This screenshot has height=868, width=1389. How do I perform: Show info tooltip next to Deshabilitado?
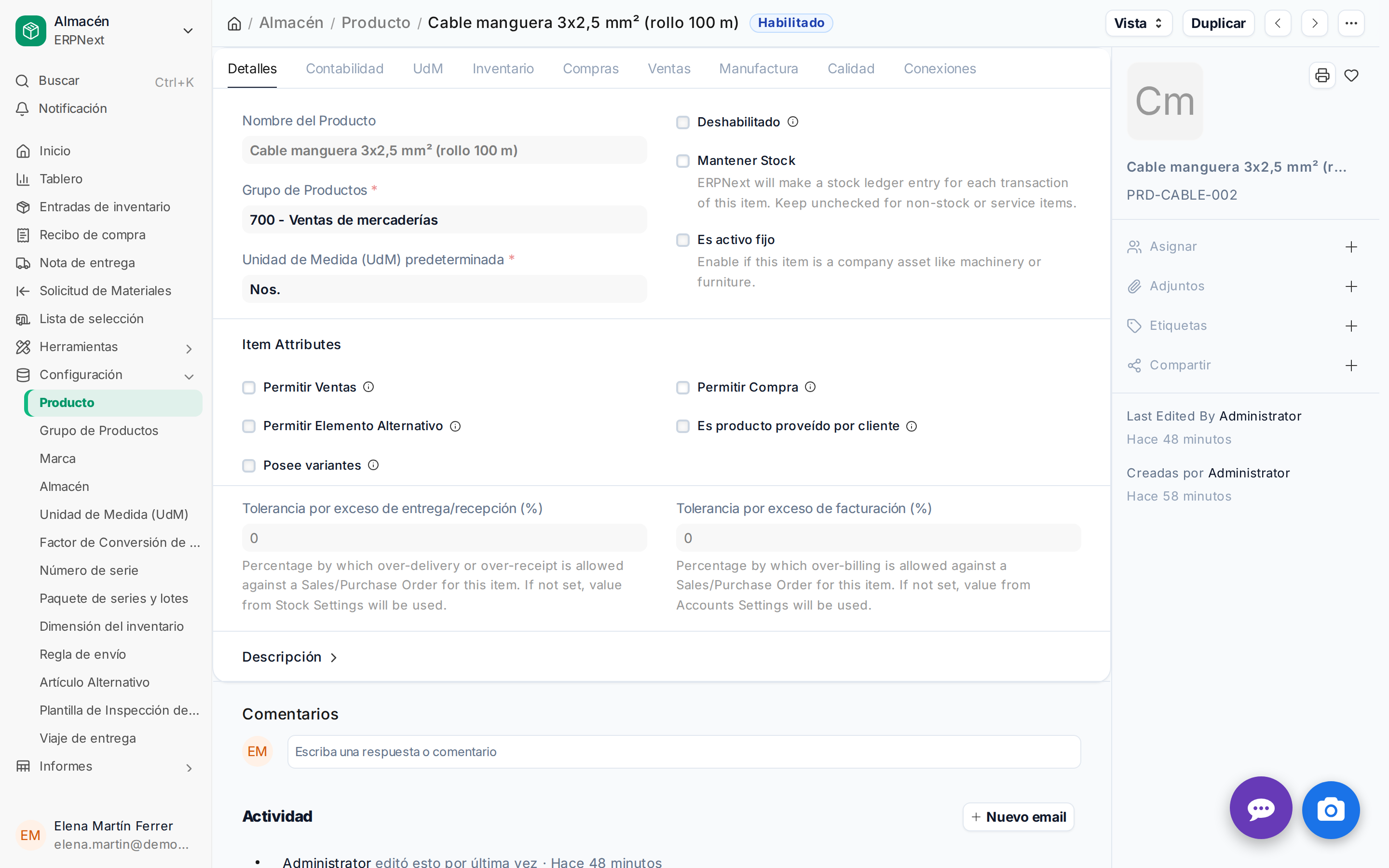793,122
